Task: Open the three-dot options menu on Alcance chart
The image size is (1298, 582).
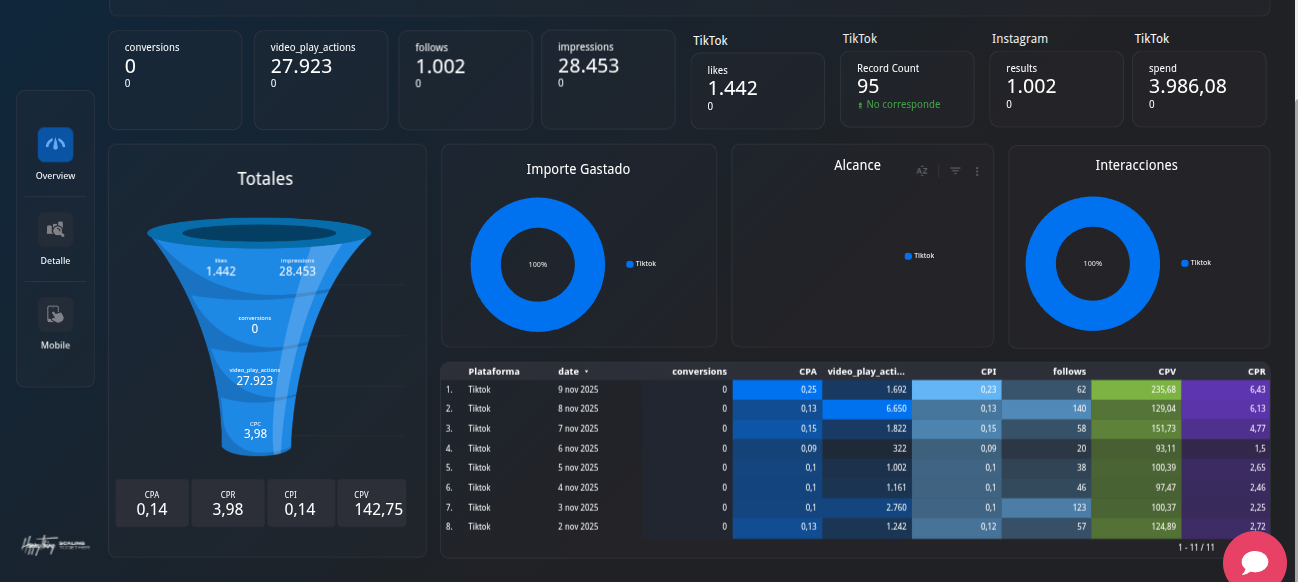Action: (977, 171)
